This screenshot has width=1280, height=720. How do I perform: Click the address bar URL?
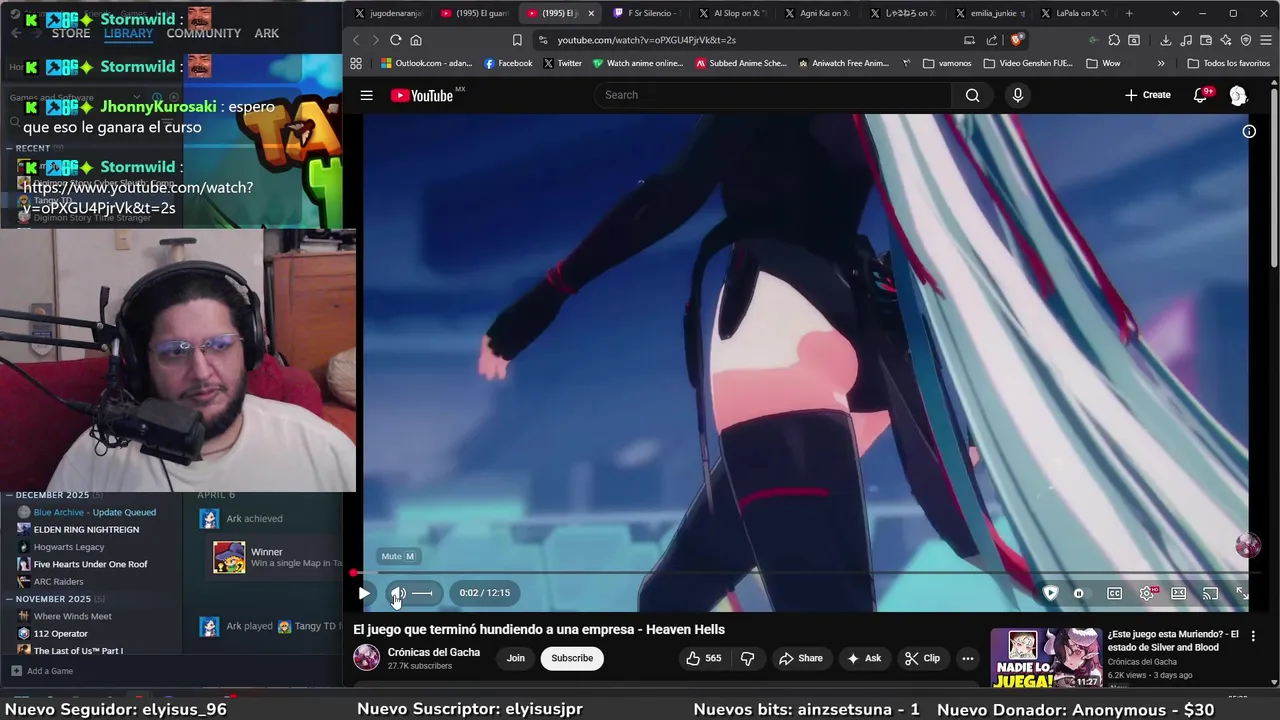click(646, 40)
